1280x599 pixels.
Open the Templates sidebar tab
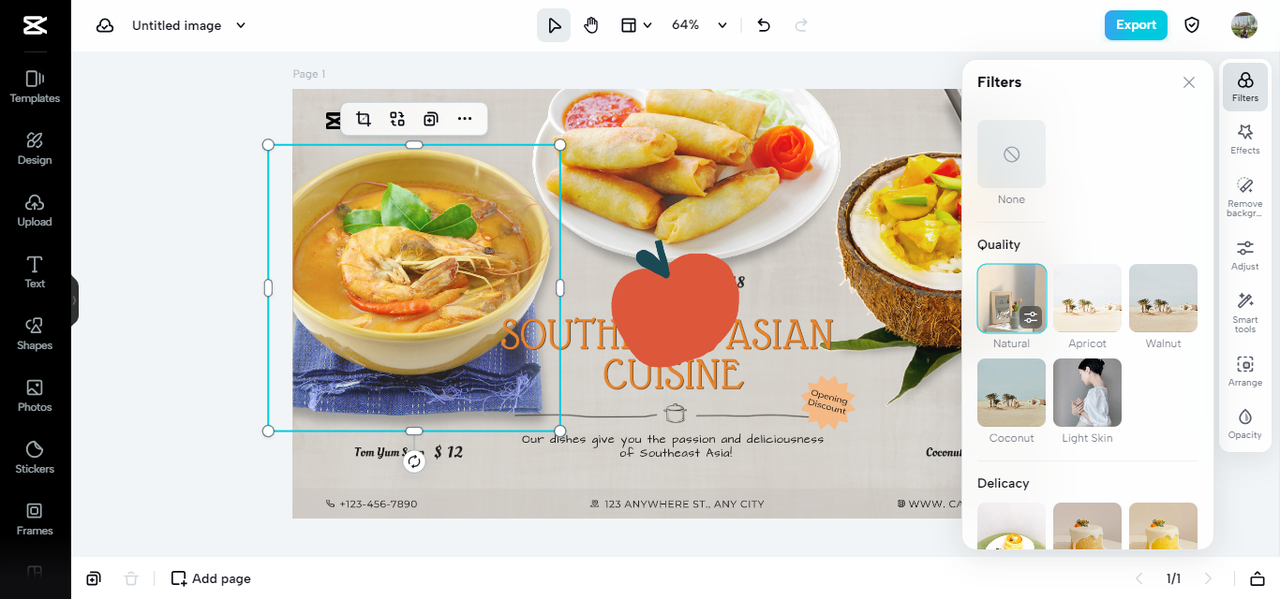[x=35, y=87]
